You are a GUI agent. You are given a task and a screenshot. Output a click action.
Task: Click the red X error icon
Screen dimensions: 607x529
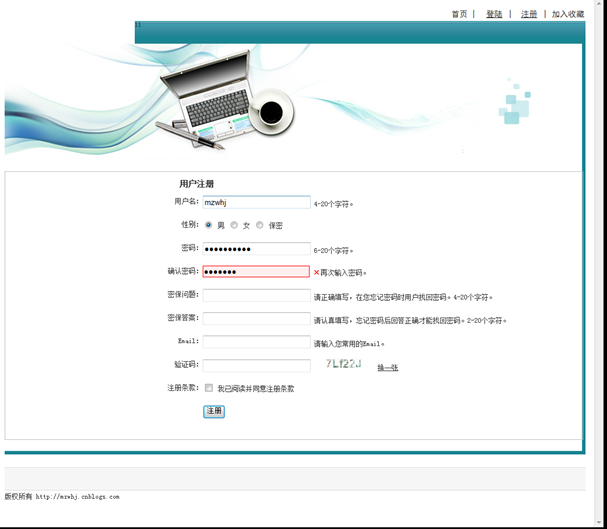pyautogui.click(x=316, y=272)
